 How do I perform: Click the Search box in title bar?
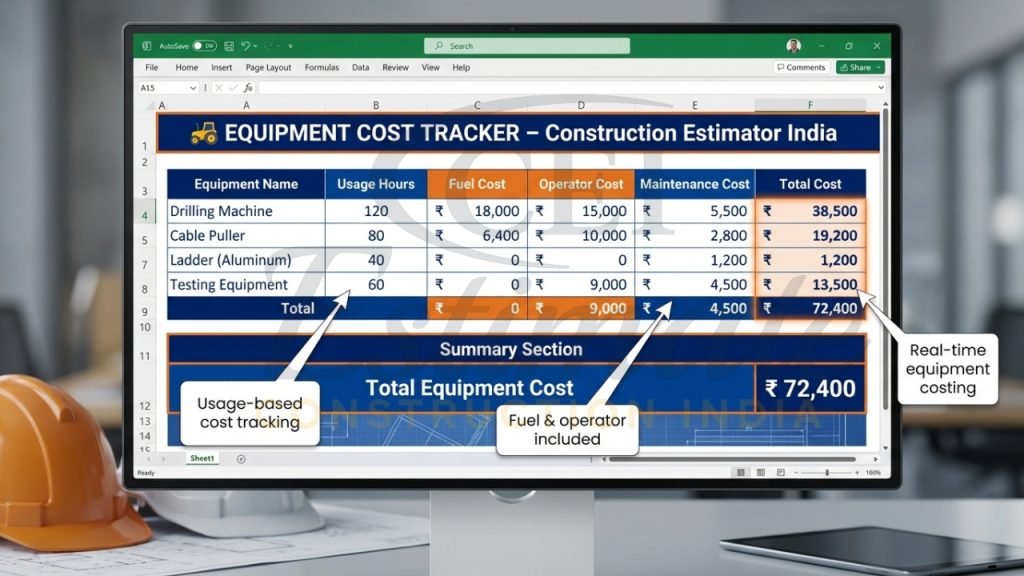point(527,46)
